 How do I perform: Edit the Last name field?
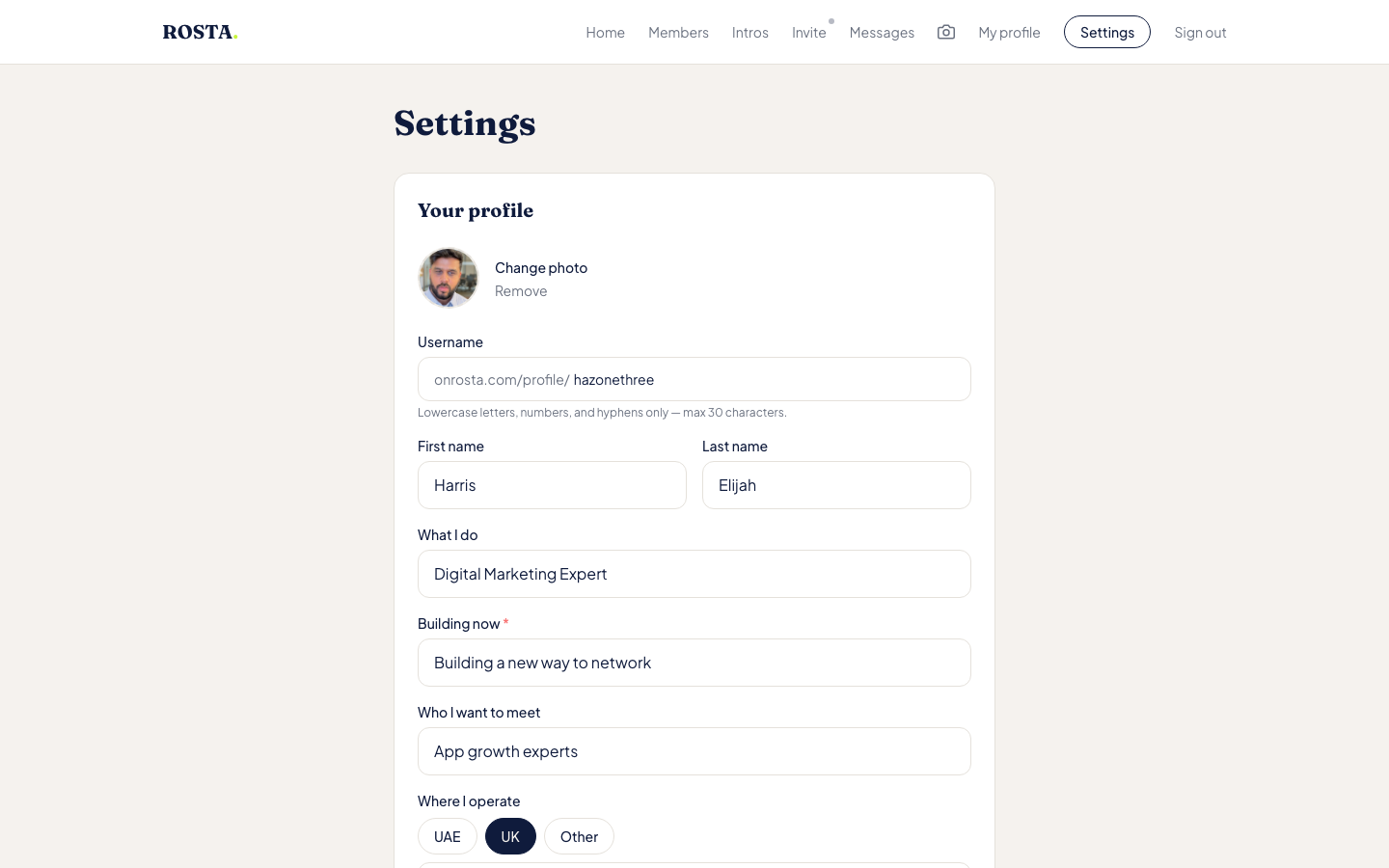[x=836, y=485]
